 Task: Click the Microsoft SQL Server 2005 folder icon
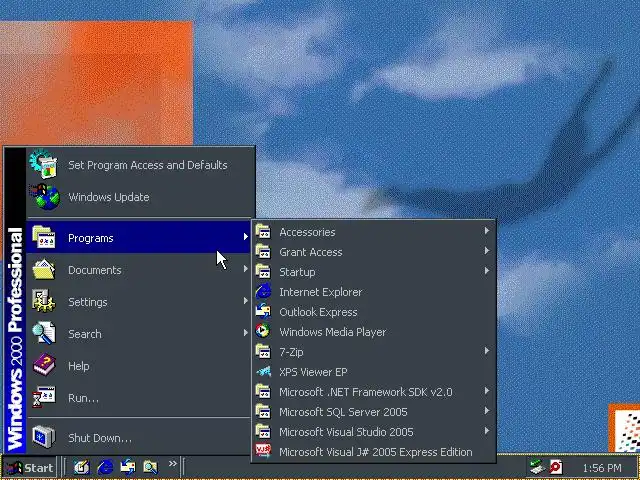tap(263, 411)
